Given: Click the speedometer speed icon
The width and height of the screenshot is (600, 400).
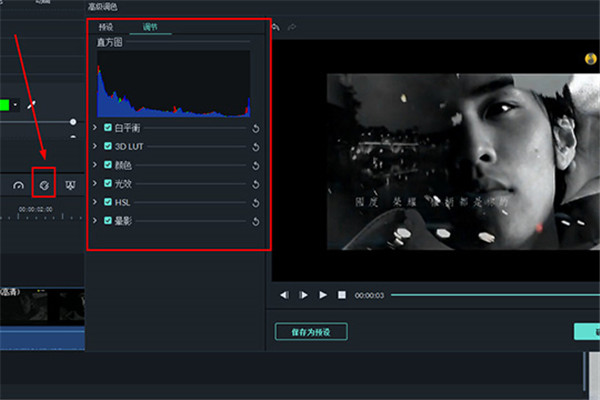Looking at the screenshot, I should (x=18, y=185).
